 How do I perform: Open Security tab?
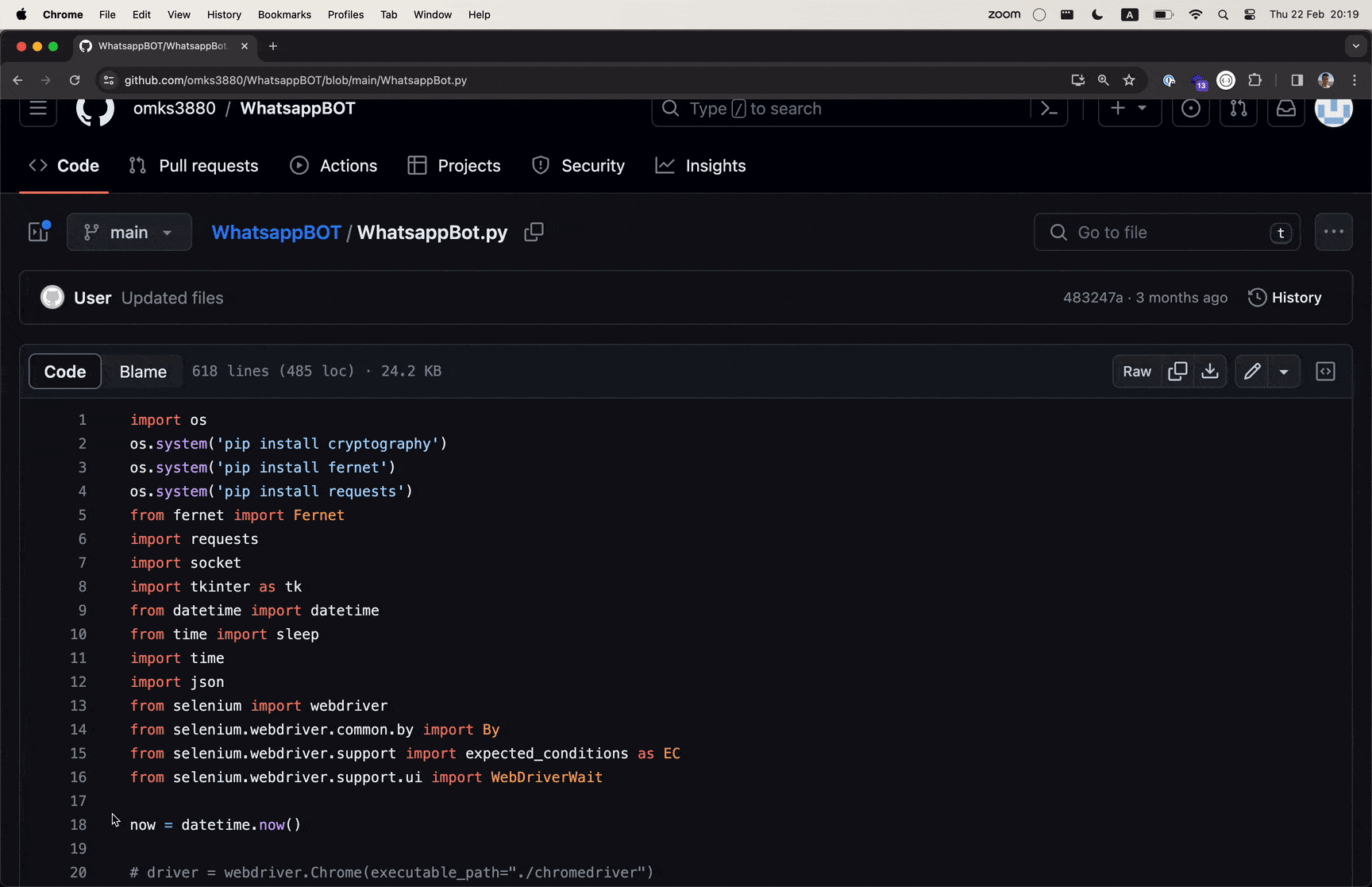pos(578,166)
